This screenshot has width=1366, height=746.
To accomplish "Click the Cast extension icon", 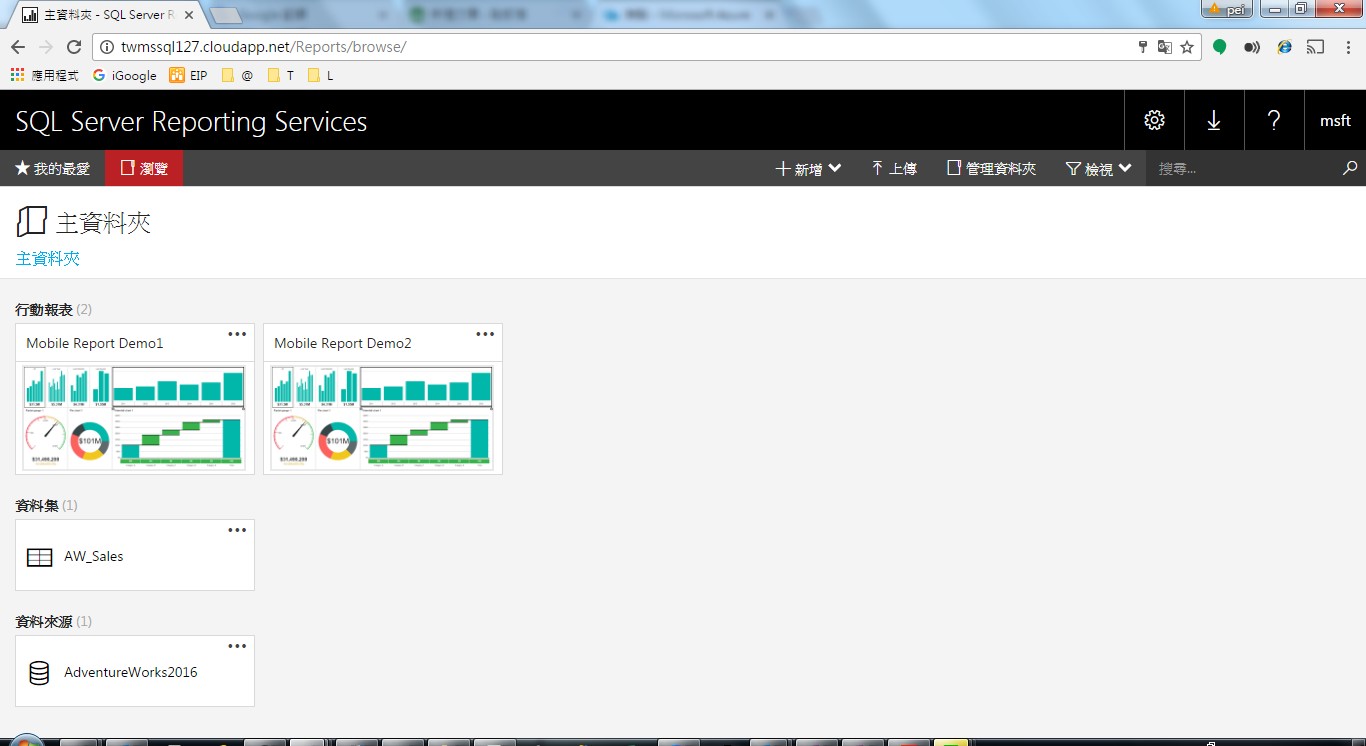I will point(1316,47).
